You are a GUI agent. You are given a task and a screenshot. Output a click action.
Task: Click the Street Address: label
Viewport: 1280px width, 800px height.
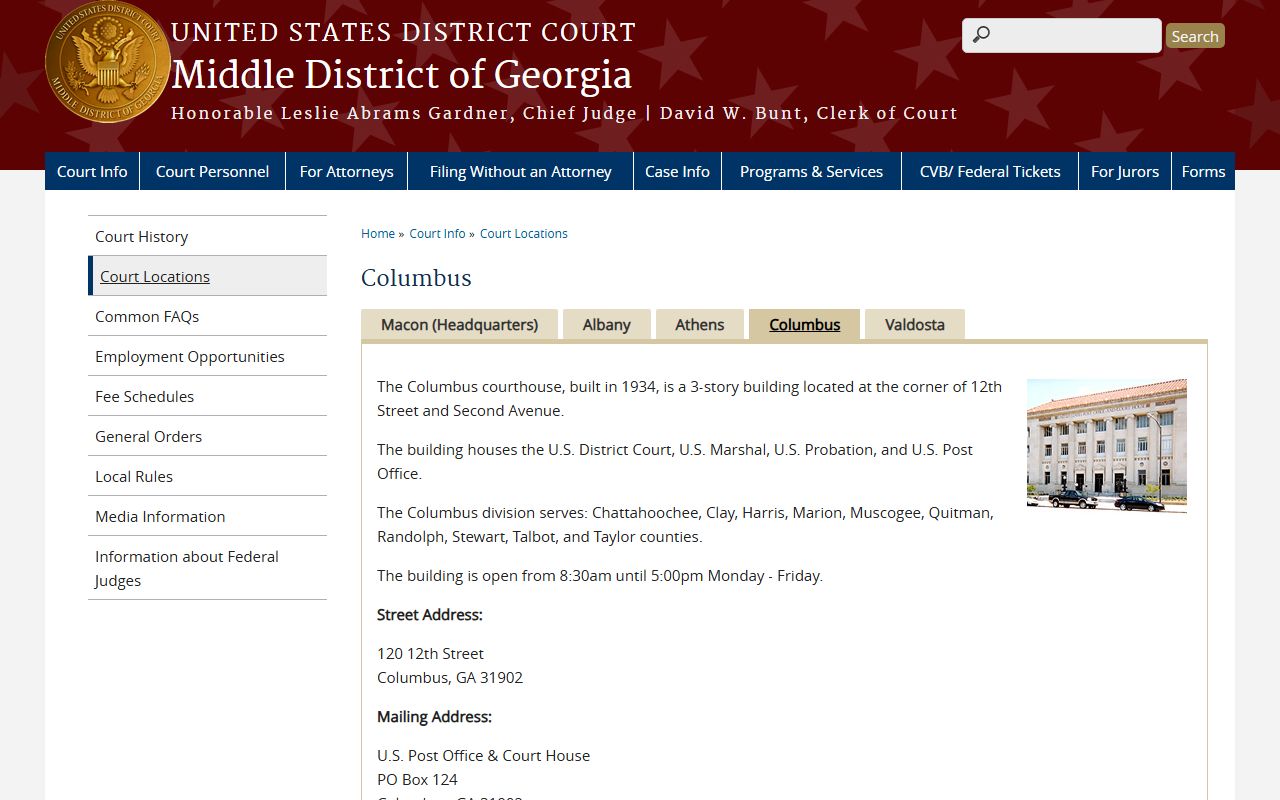[430, 614]
